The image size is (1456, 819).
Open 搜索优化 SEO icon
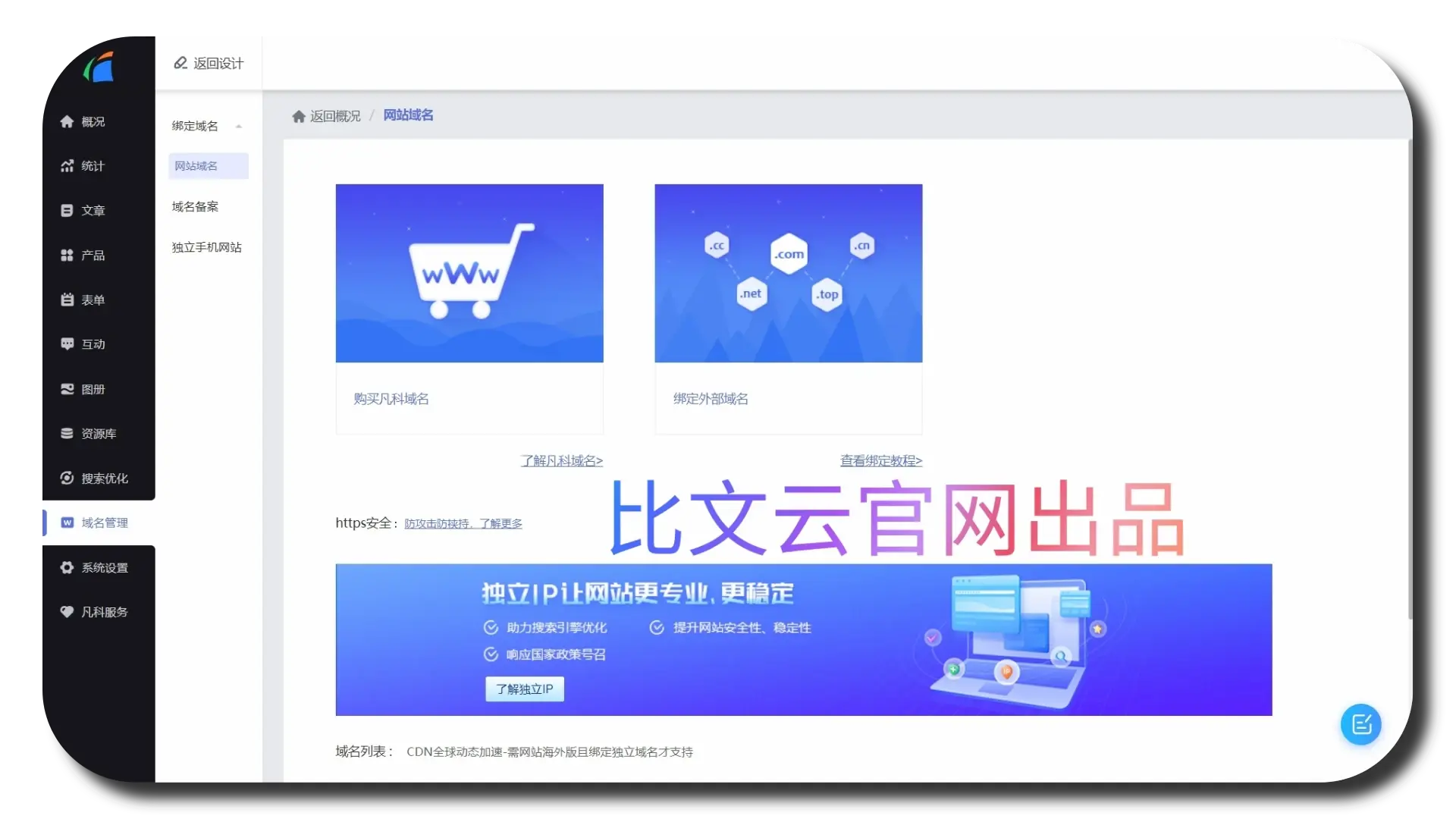[x=67, y=479]
